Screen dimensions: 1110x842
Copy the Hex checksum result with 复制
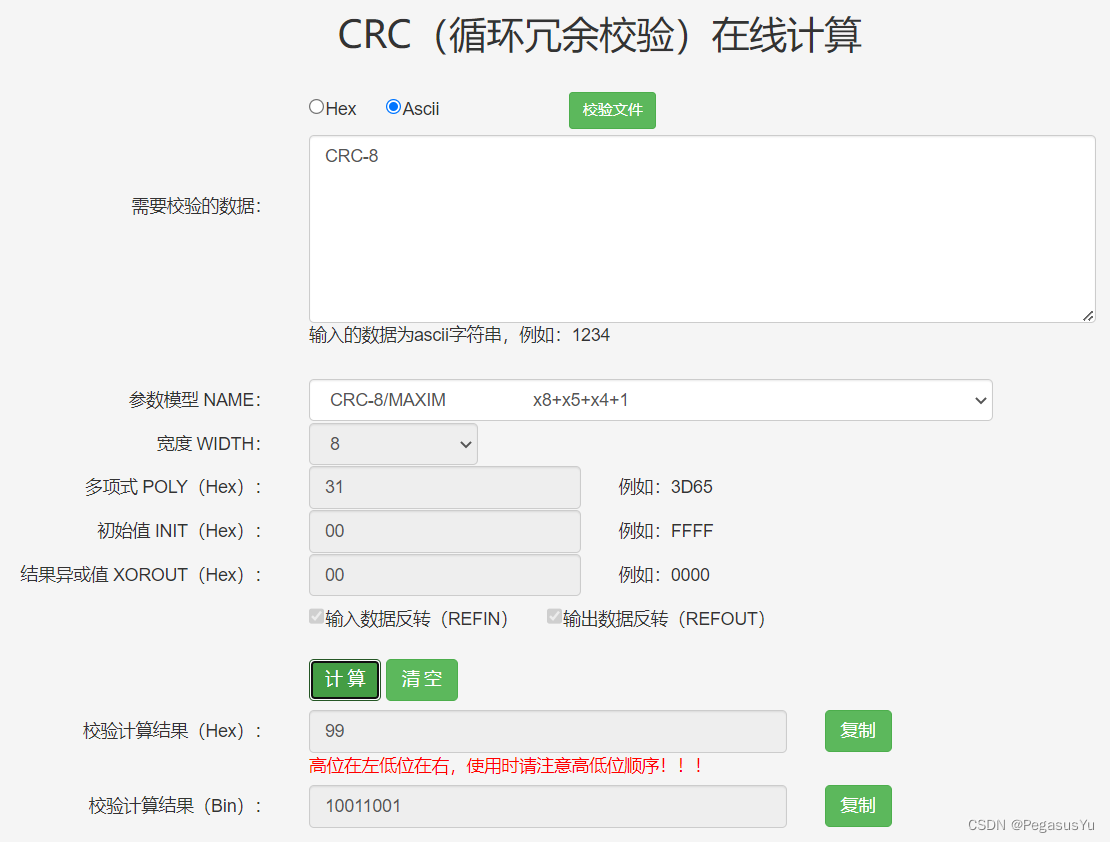click(x=857, y=731)
